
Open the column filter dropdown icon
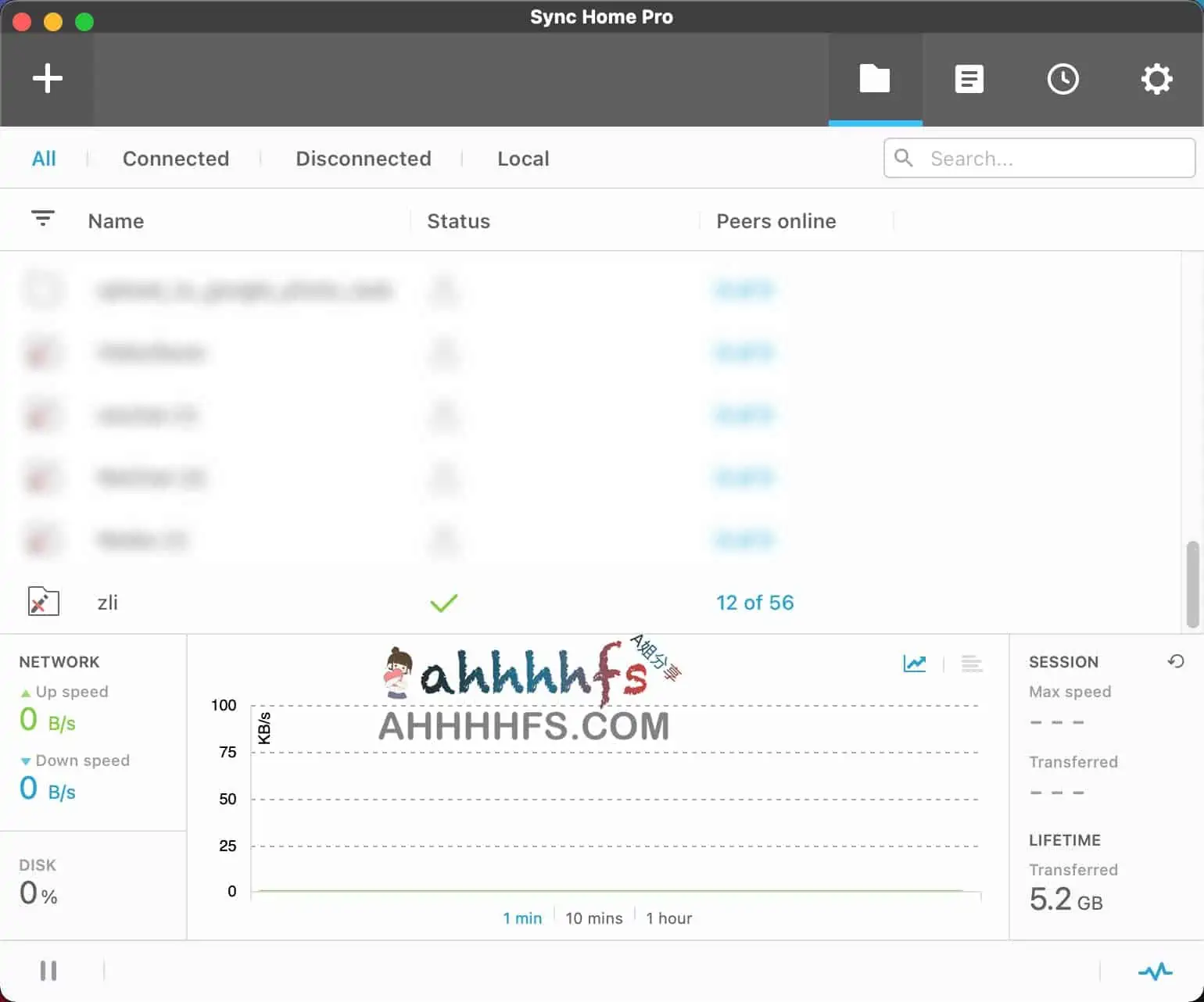43,219
